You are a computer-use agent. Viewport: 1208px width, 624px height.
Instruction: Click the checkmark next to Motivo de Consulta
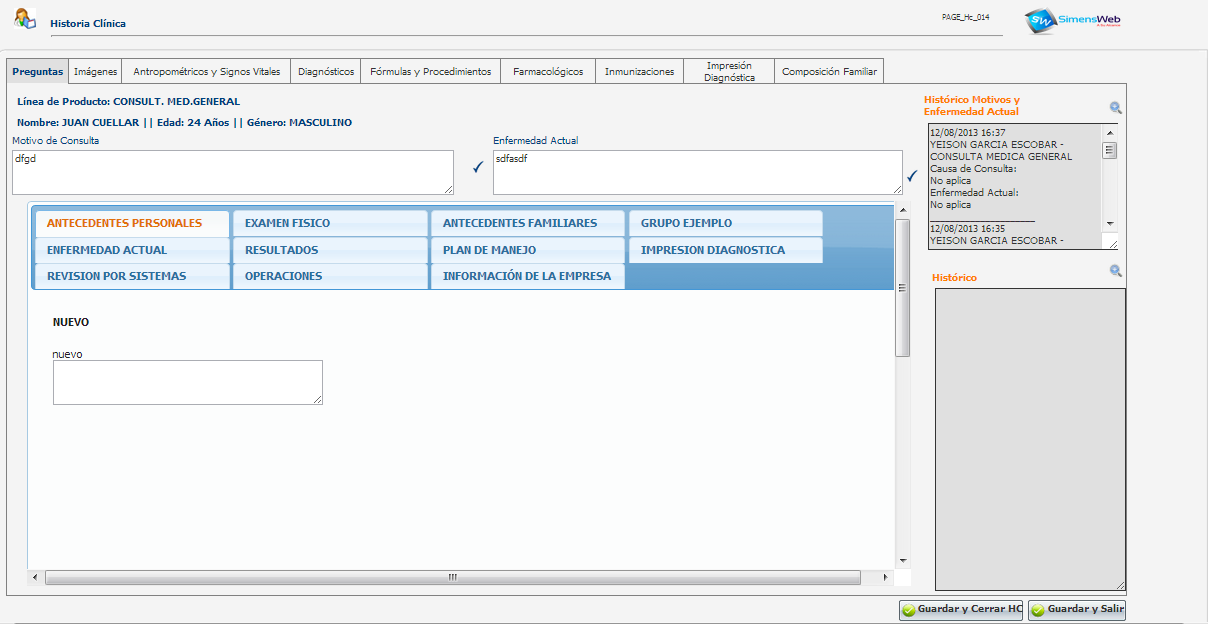click(x=478, y=166)
